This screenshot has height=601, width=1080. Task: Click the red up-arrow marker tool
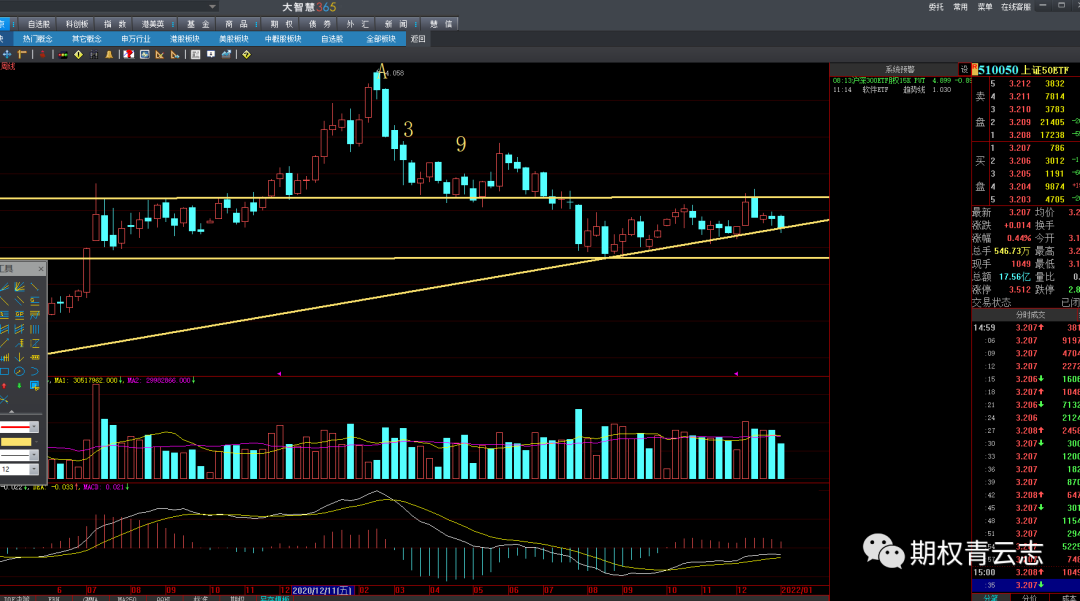[x=5, y=384]
